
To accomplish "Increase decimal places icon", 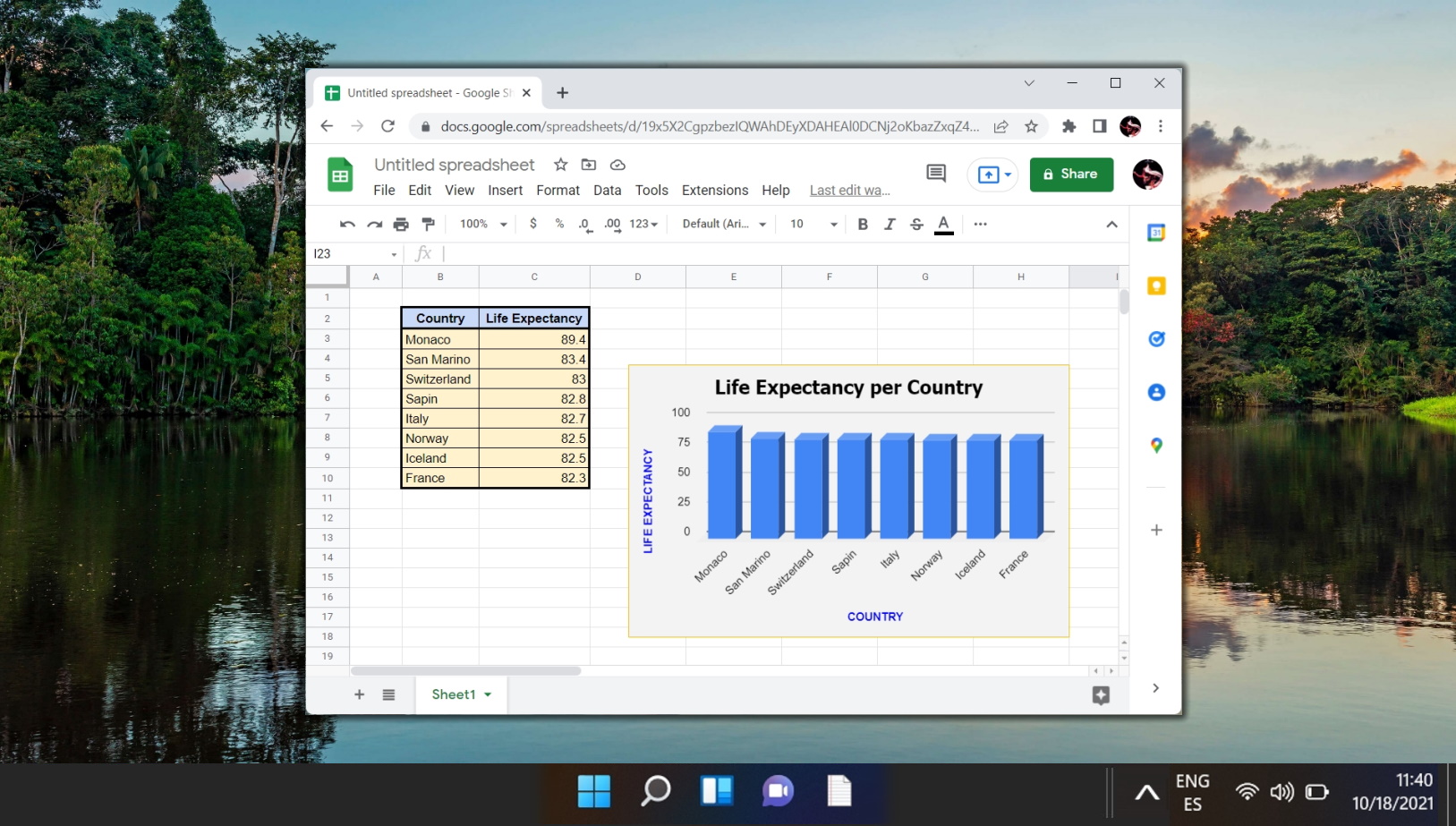I will click(x=613, y=225).
